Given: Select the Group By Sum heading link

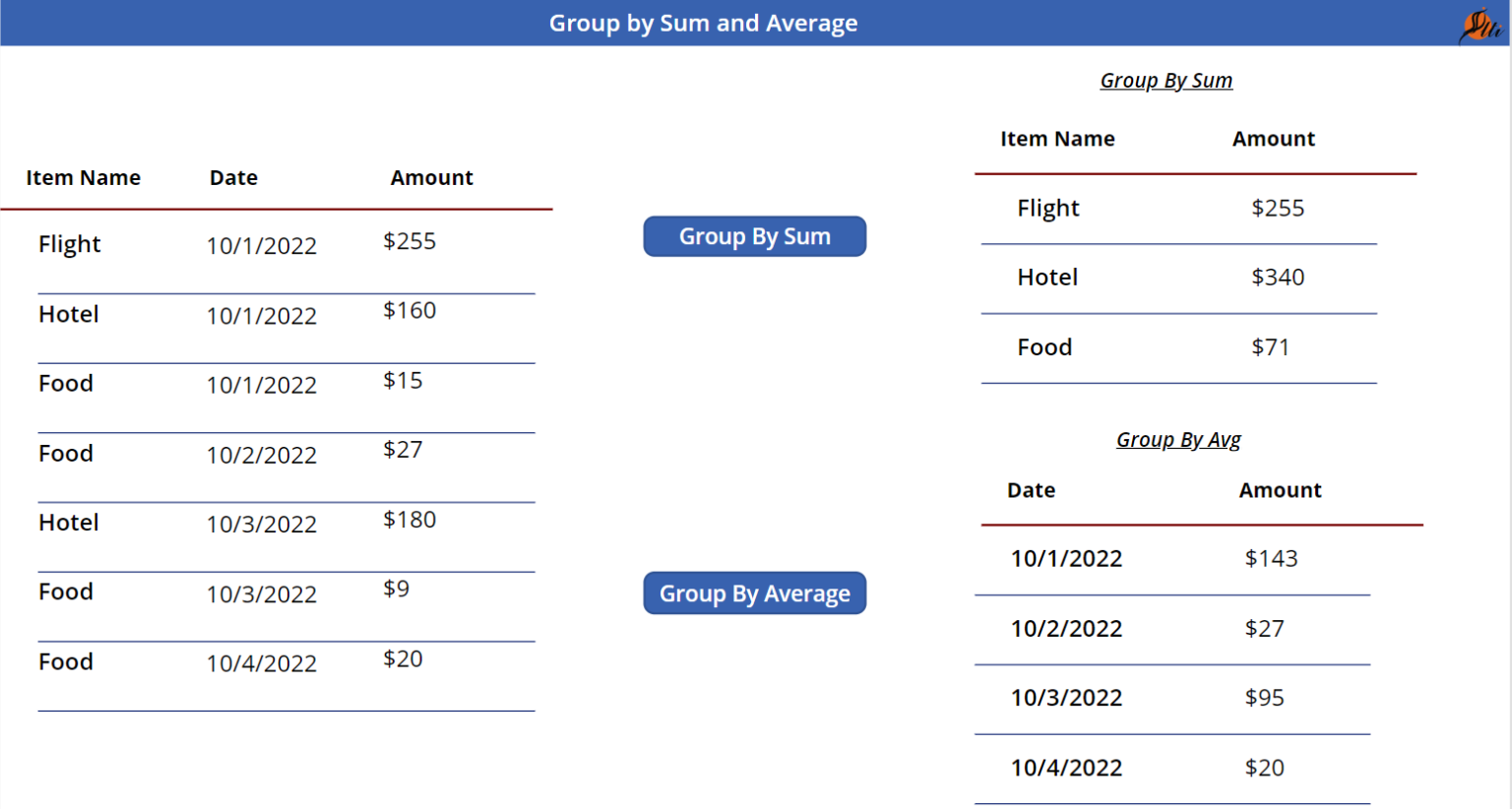Looking at the screenshot, I should (1166, 81).
